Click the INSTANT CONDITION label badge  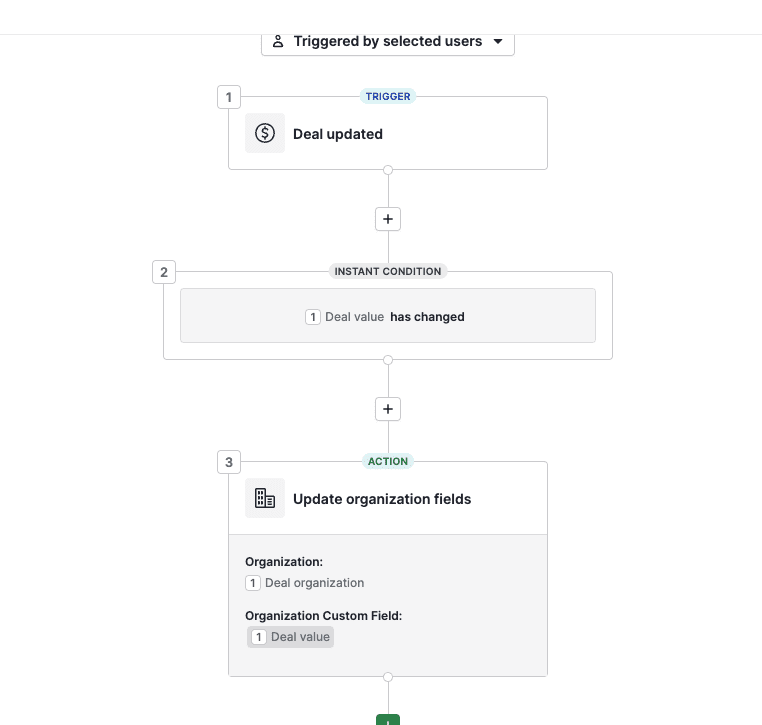388,271
